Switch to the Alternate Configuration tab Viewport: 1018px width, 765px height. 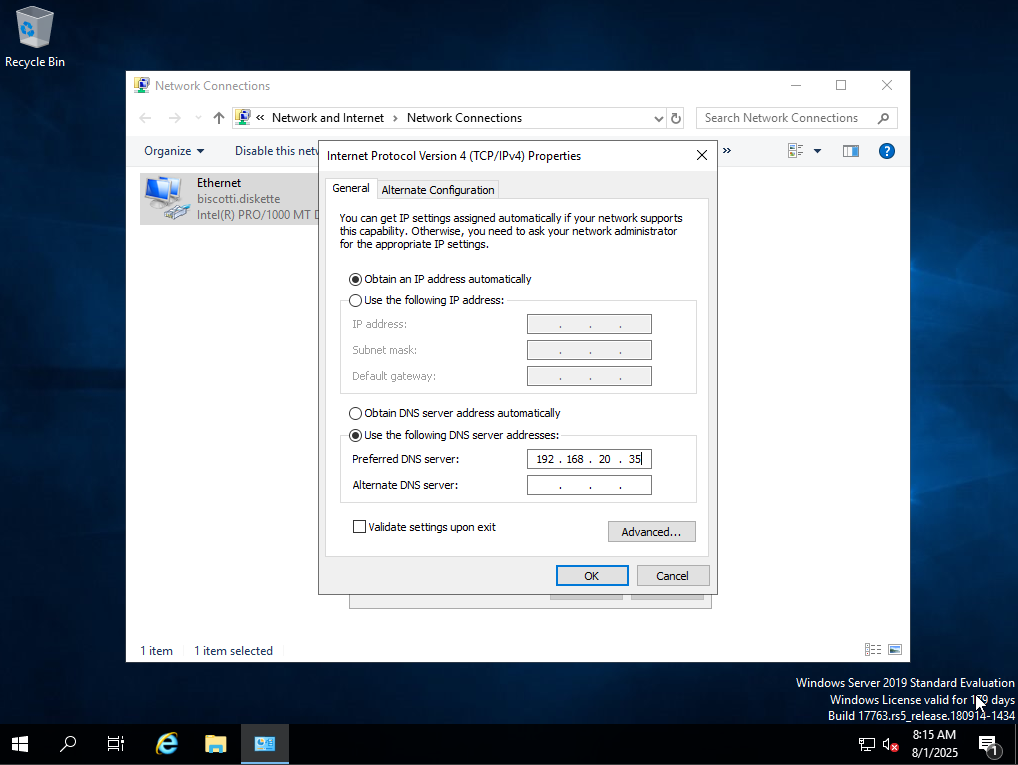[x=438, y=190]
